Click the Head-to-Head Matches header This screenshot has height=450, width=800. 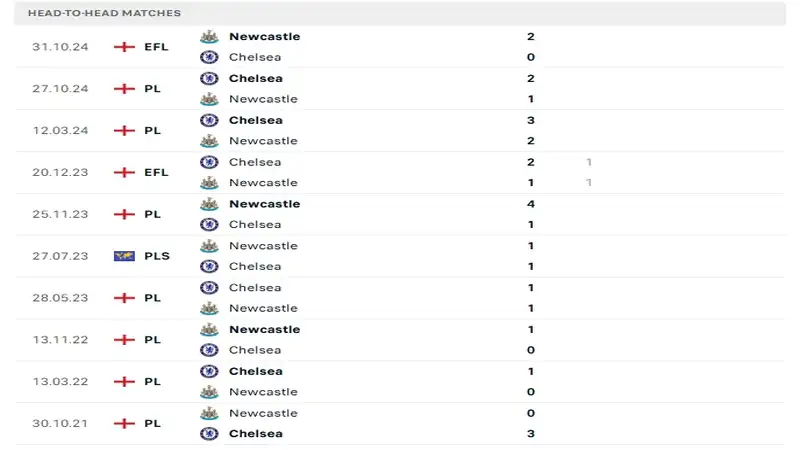pyautogui.click(x=105, y=13)
